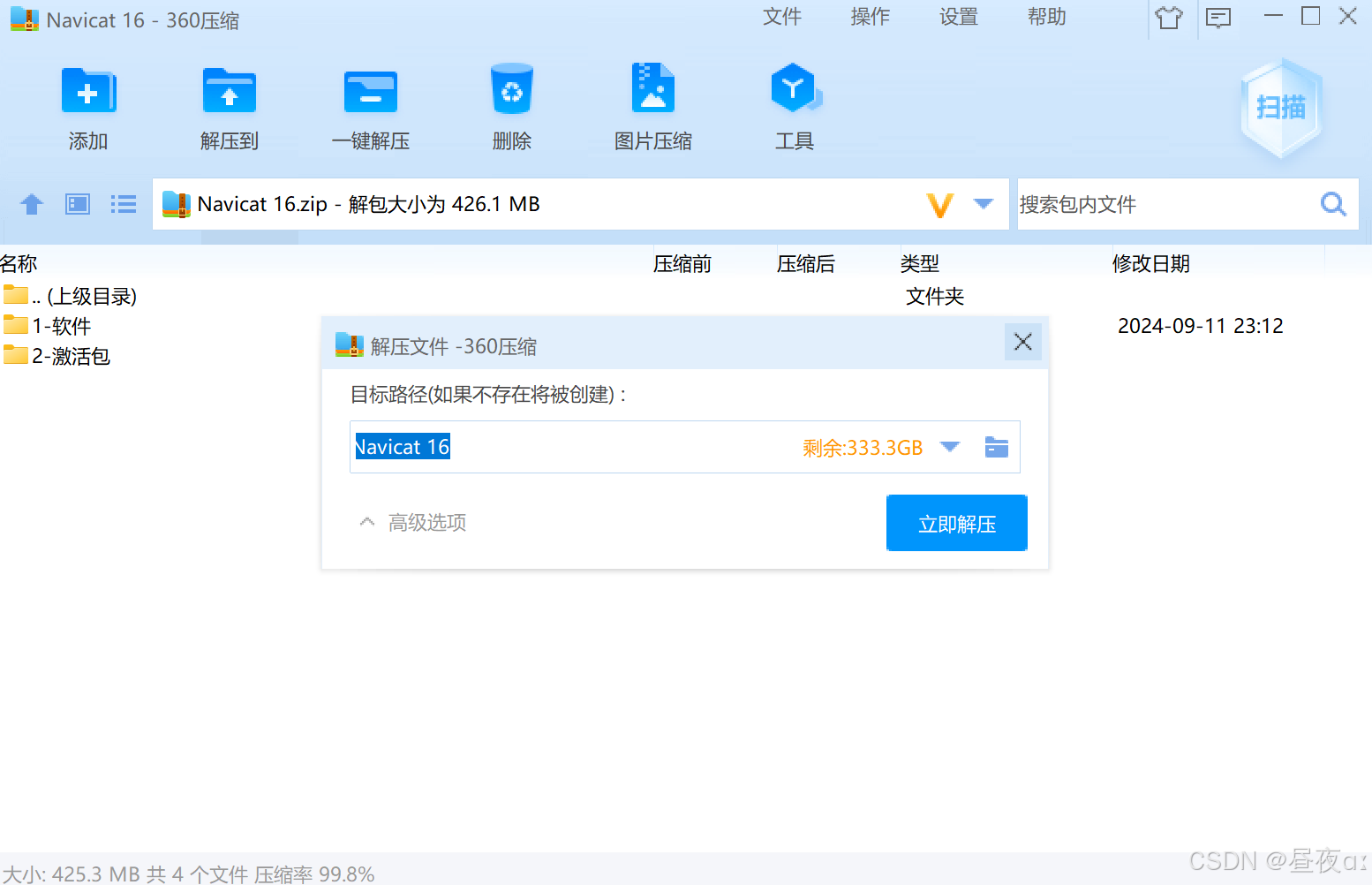Open the 操作 menu
The width and height of the screenshot is (1372, 885).
tap(871, 17)
